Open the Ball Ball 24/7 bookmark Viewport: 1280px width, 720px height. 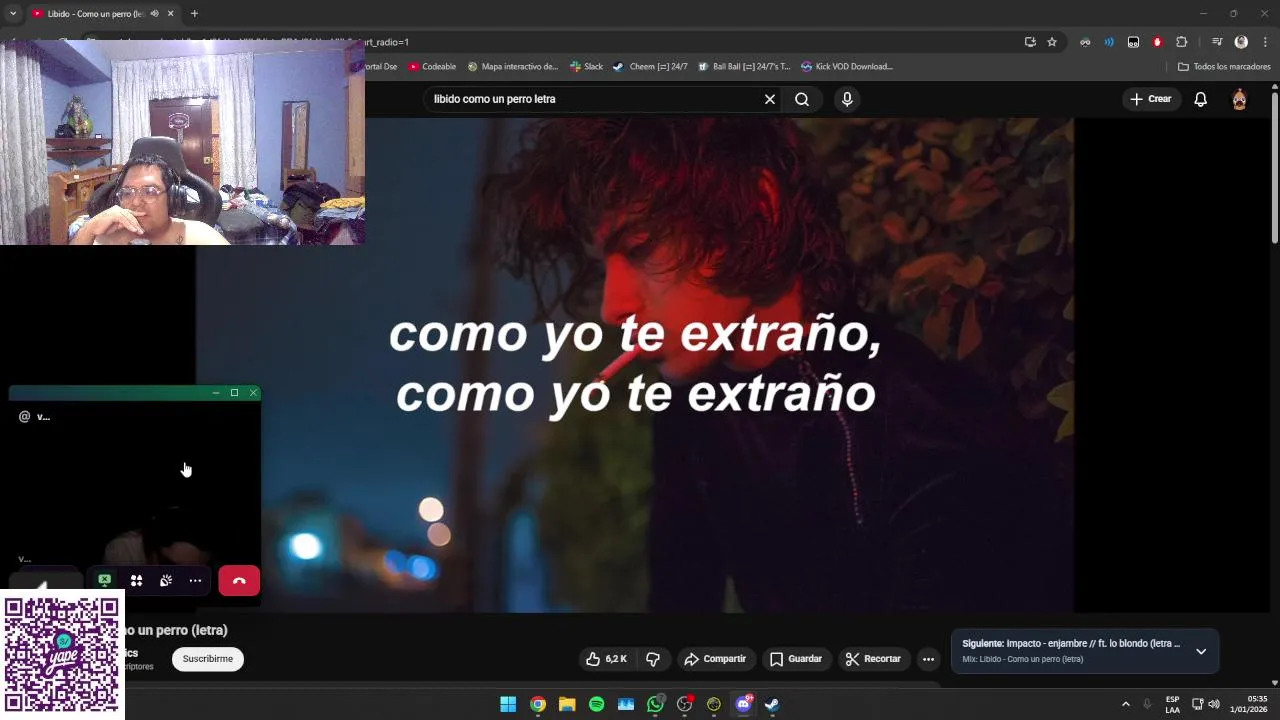(x=744, y=67)
